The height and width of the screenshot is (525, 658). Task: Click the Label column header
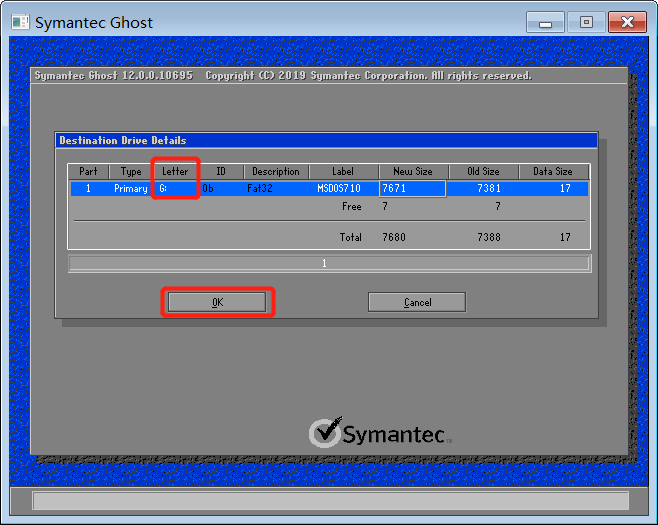343,172
